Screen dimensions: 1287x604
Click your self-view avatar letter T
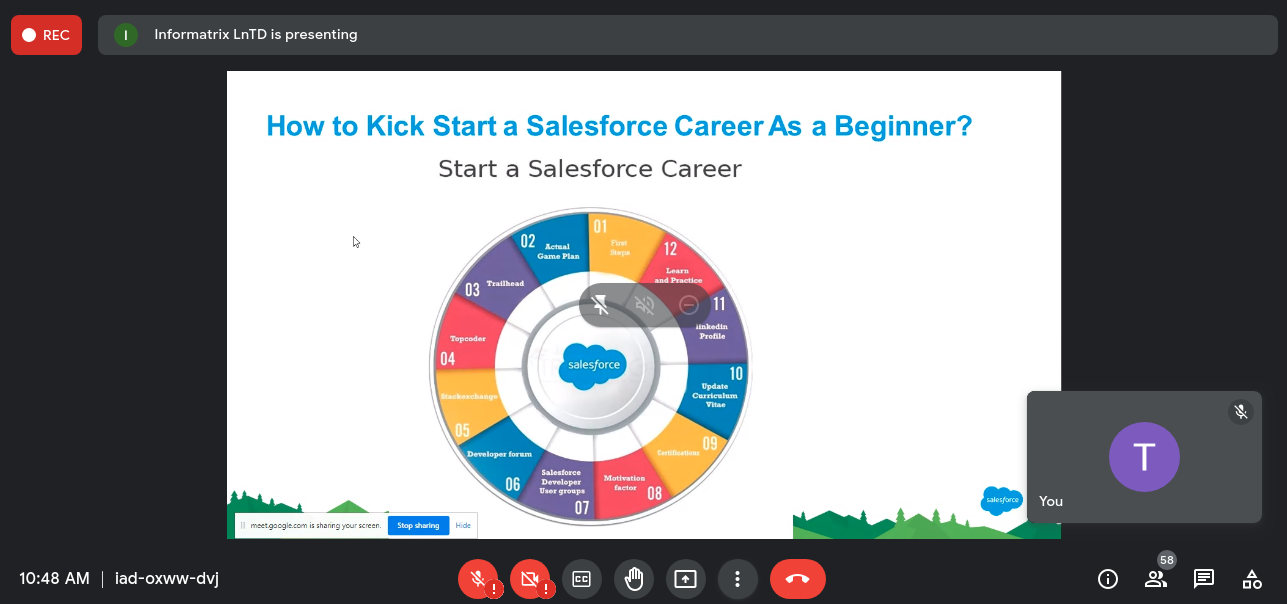(1144, 457)
